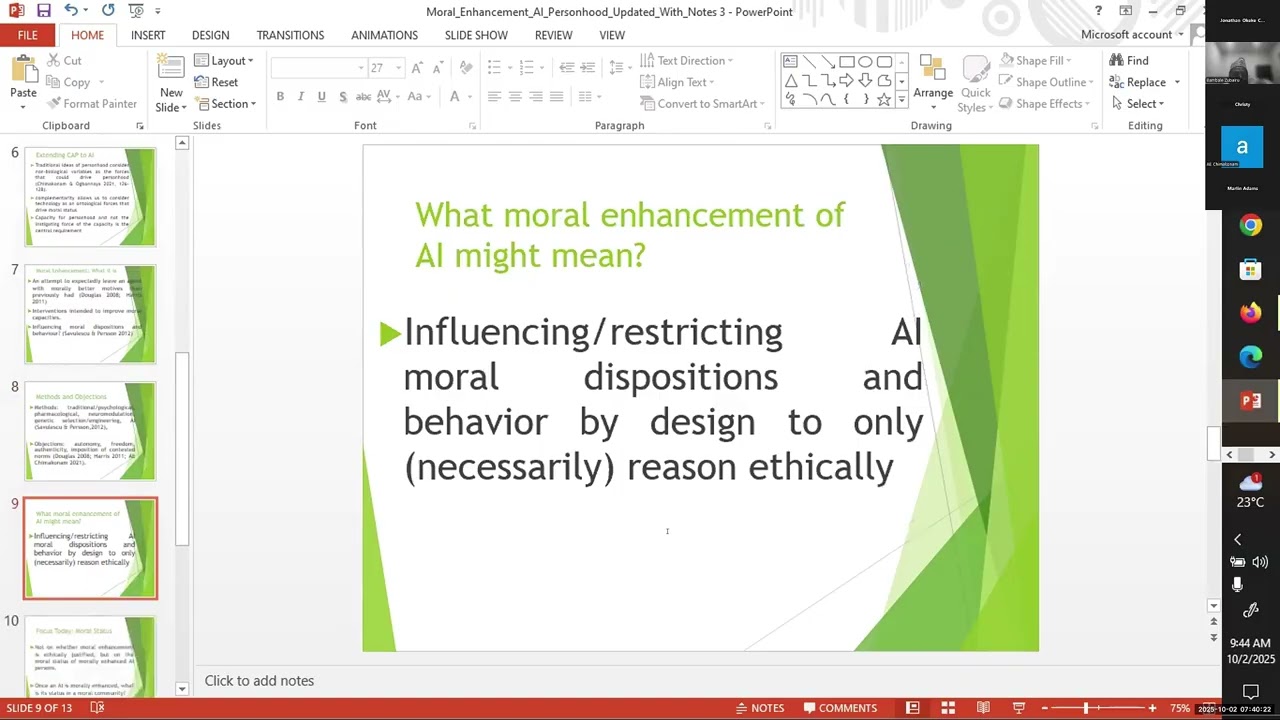This screenshot has width=1280, height=720.
Task: Switch to the SLIDE SHOW tab
Action: point(476,35)
